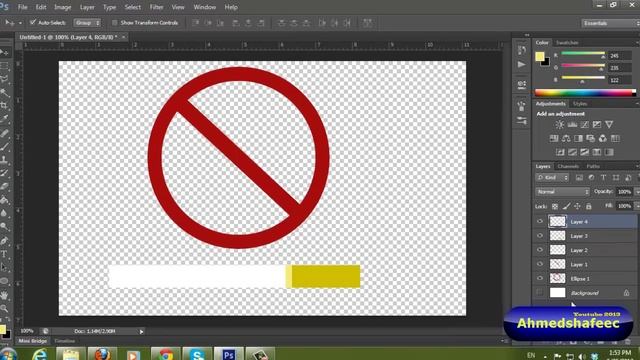640x360 pixels.
Task: Open the Image menu
Action: coord(62,7)
